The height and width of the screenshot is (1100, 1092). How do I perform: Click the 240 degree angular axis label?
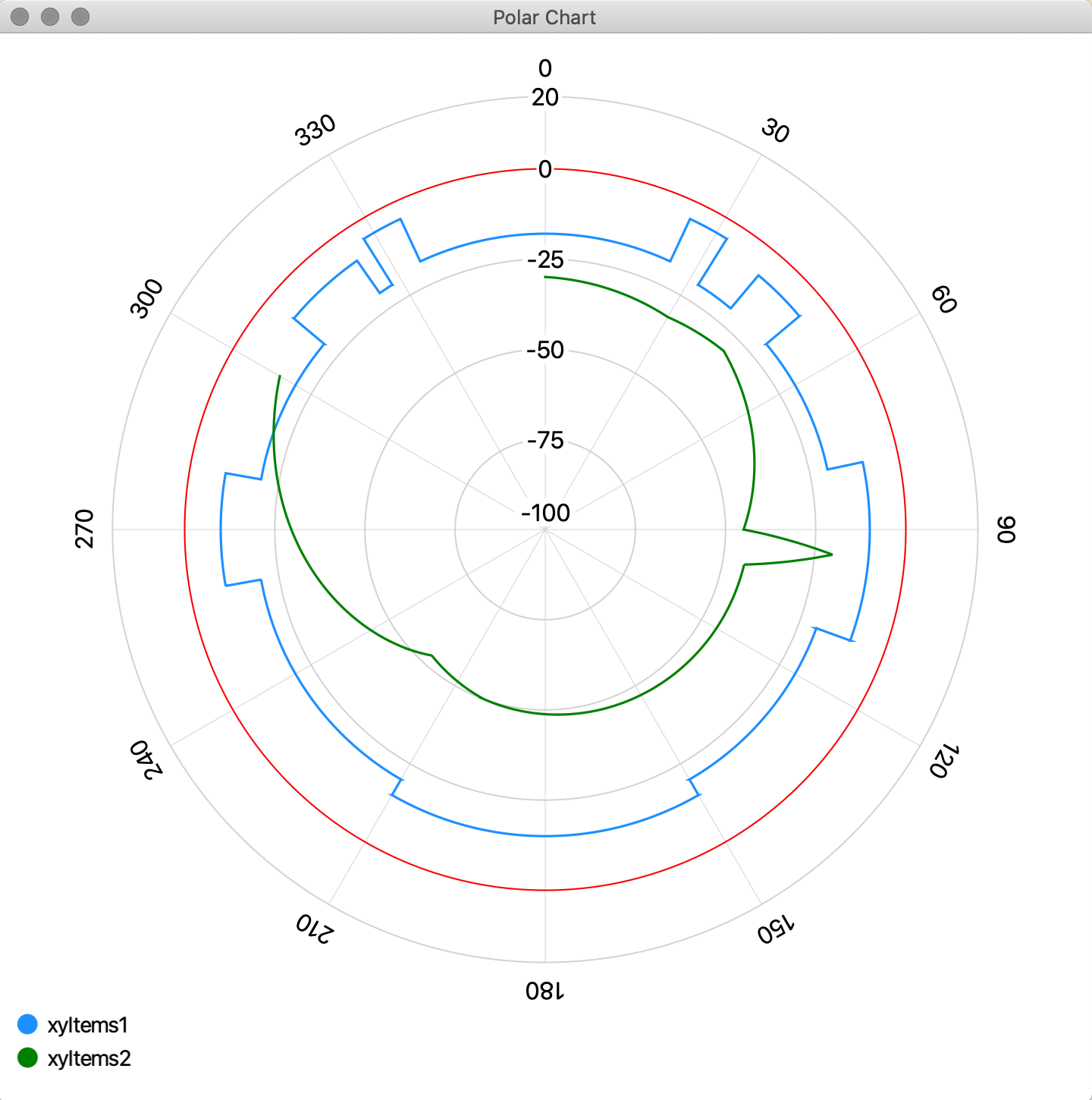(146, 759)
